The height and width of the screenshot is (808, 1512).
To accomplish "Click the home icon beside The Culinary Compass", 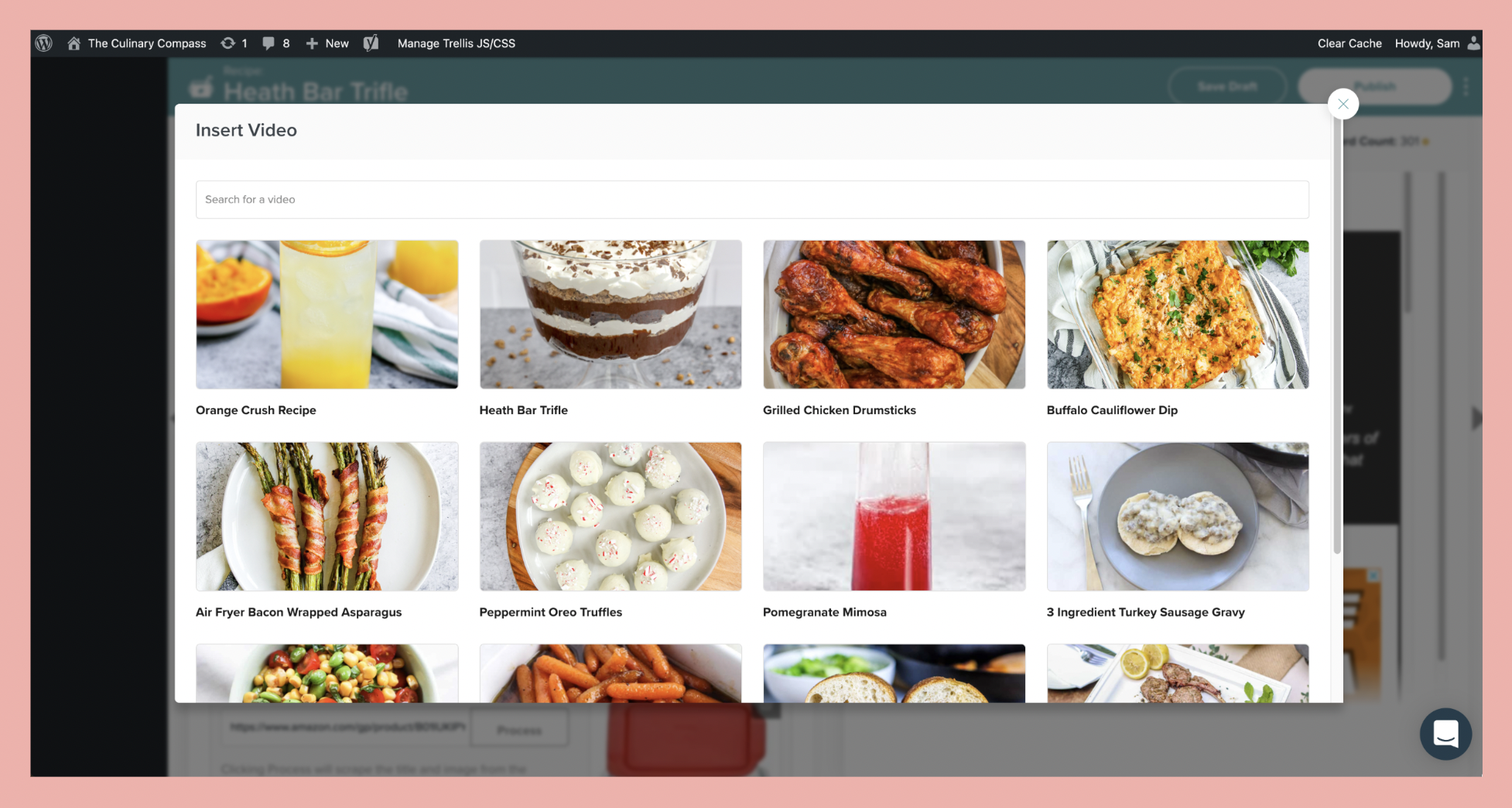I will click(x=74, y=43).
